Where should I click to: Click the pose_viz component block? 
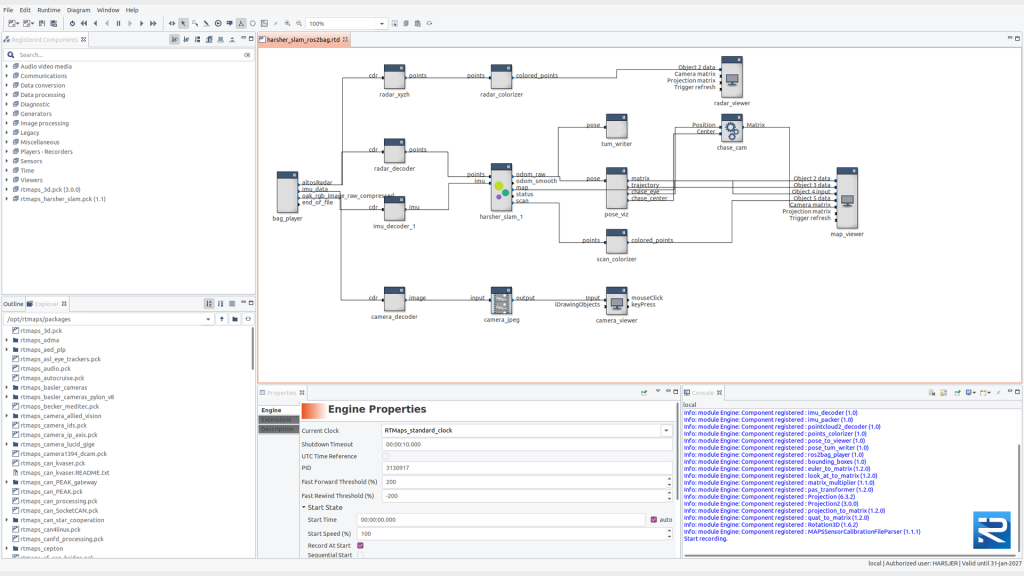pyautogui.click(x=616, y=188)
